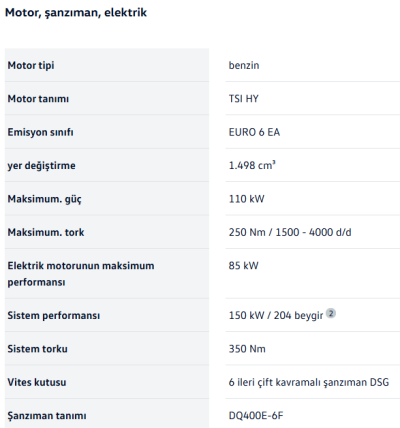Click the footnote 2 icon beside 204 beygir
The width and height of the screenshot is (400, 428).
pyautogui.click(x=331, y=313)
